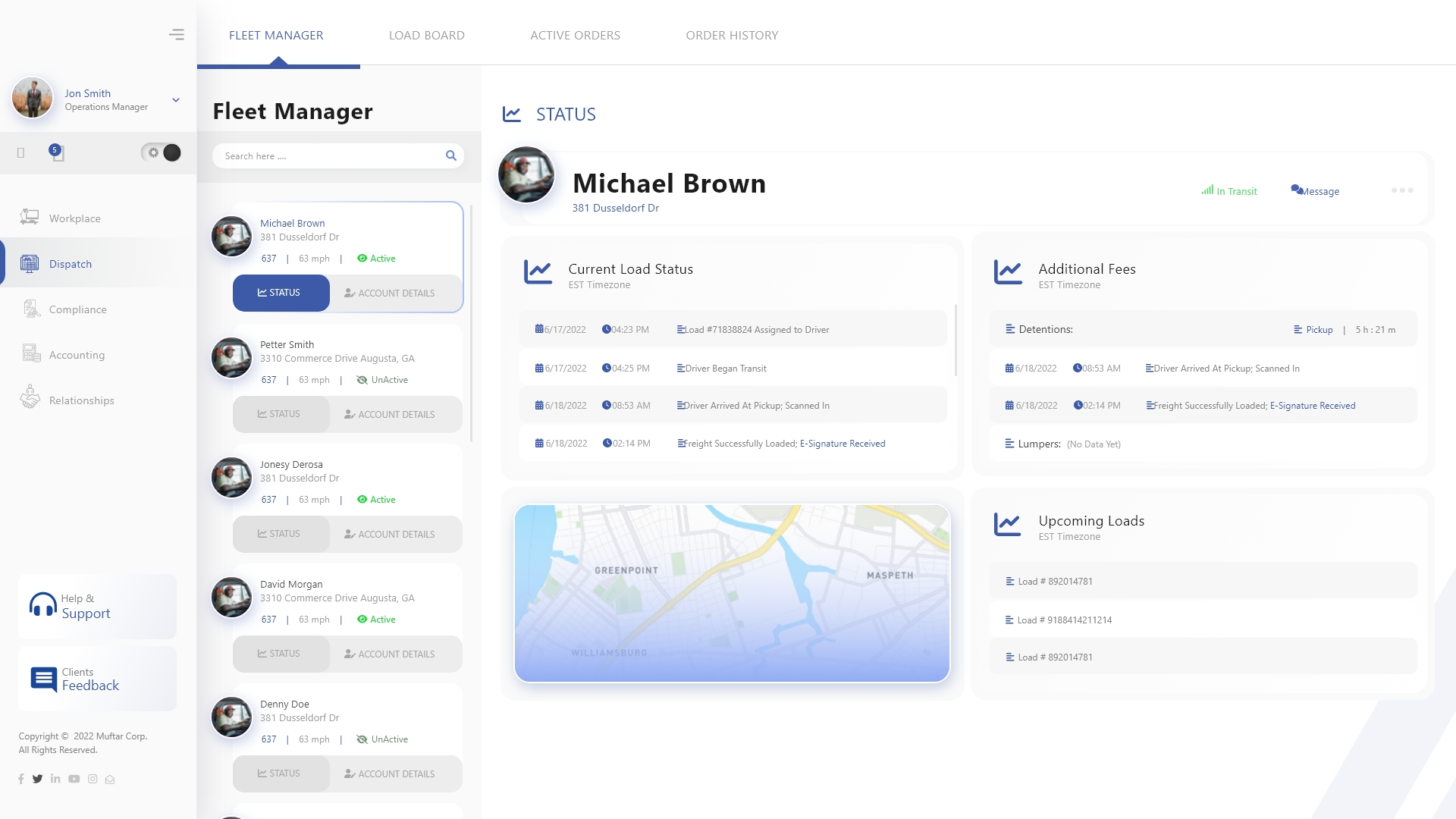Click the Current Load Status chart icon
The image size is (1456, 819).
538,271
